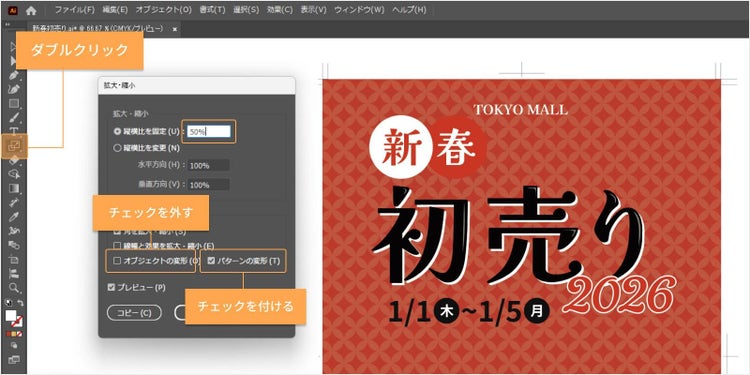The height and width of the screenshot is (375, 750).
Task: Click the default fill and stroke icon
Action: point(8,303)
